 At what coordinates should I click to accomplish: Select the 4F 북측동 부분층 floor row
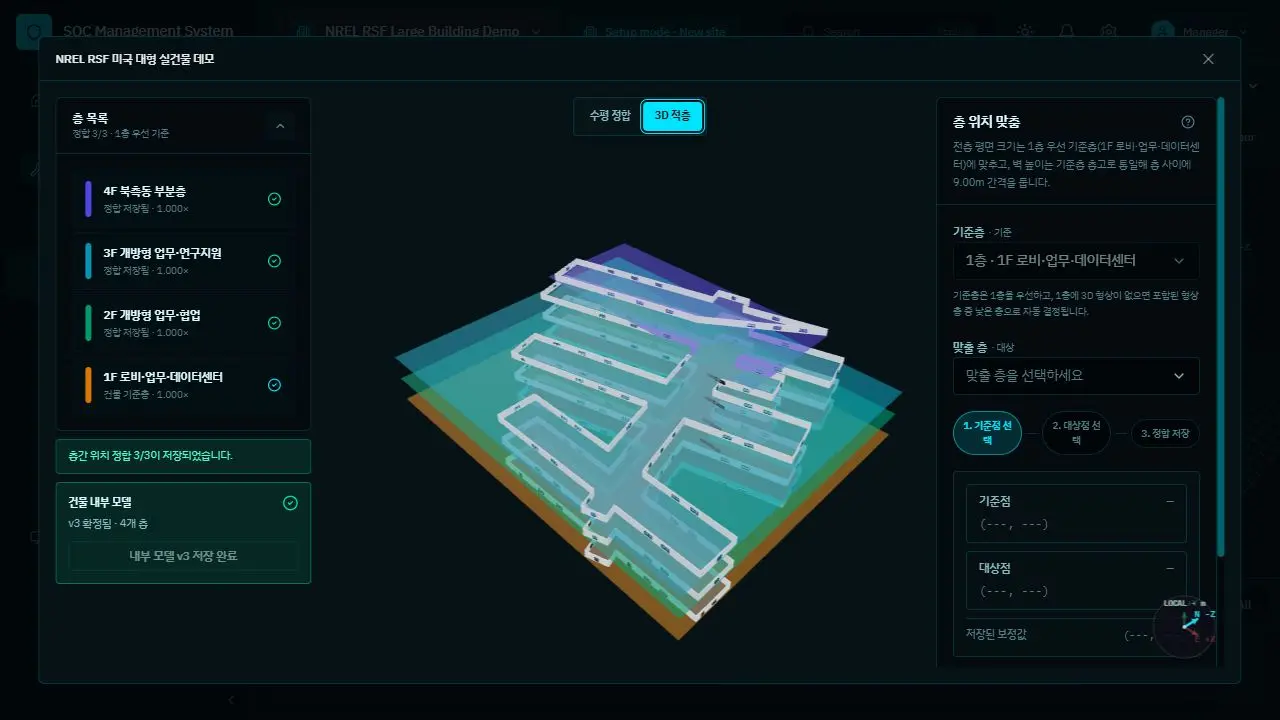point(183,199)
